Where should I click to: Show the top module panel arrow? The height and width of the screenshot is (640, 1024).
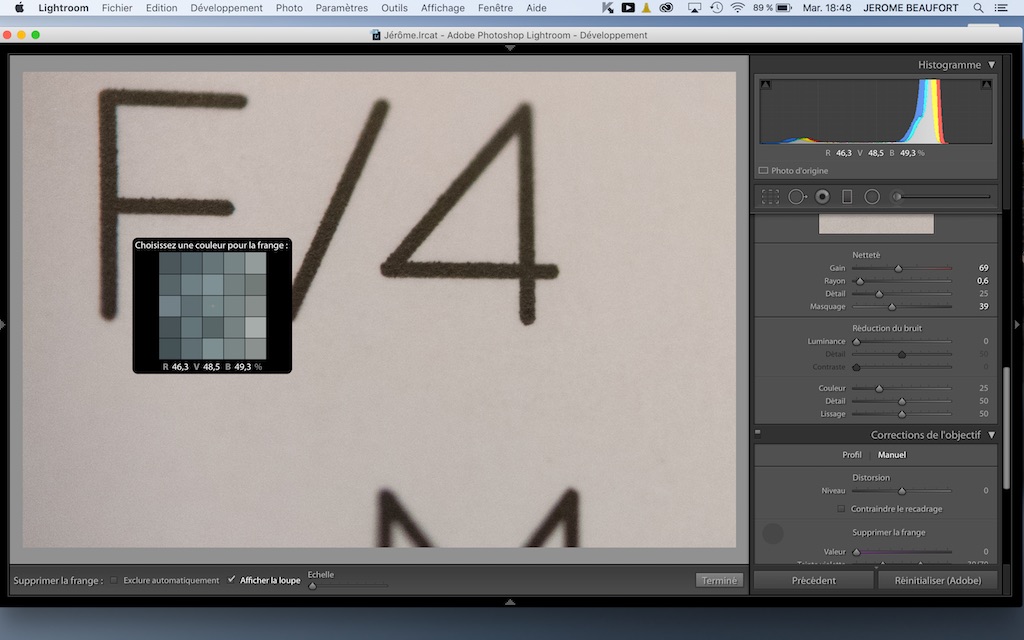510,48
